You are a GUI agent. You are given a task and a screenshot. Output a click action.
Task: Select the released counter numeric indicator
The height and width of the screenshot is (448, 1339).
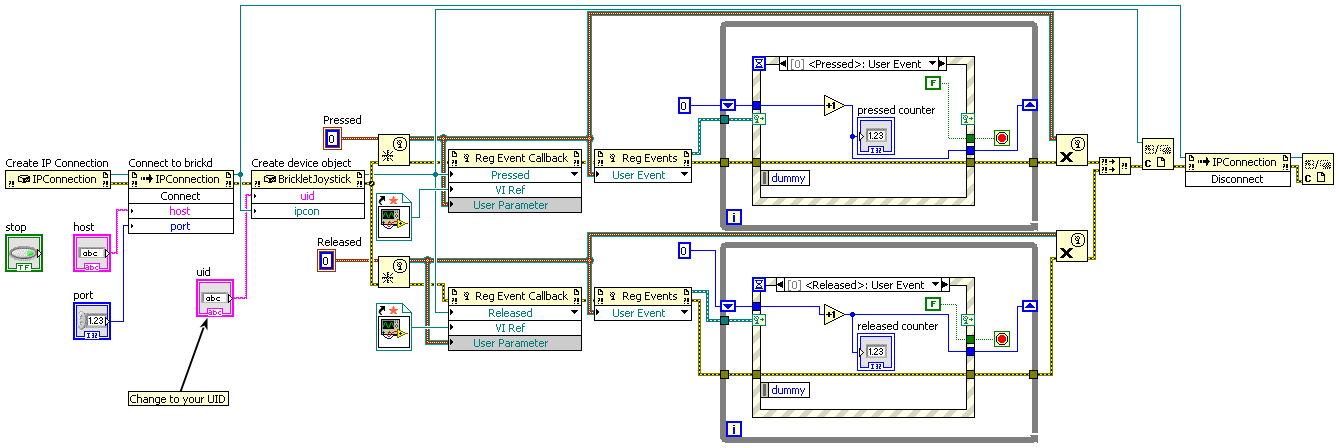click(875, 352)
